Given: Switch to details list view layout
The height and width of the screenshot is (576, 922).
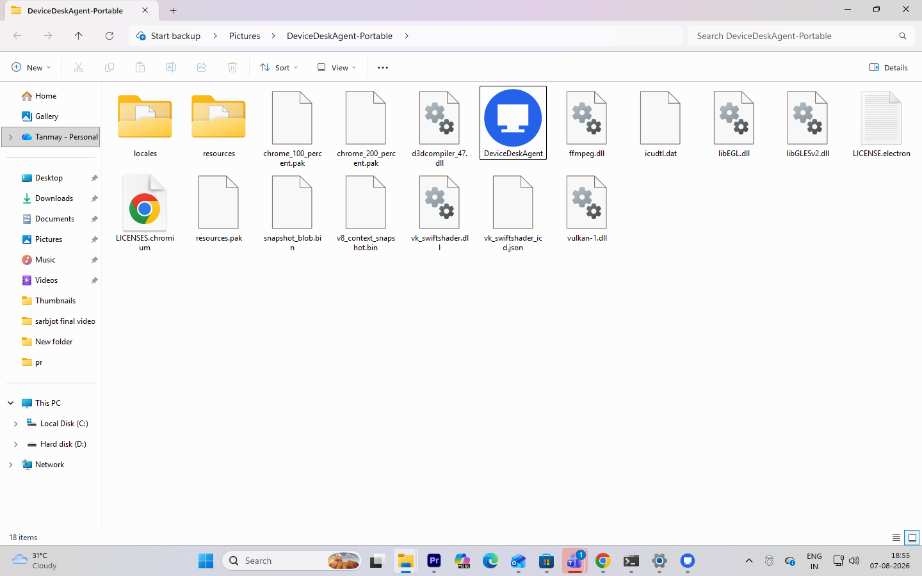Looking at the screenshot, I should pos(896,537).
